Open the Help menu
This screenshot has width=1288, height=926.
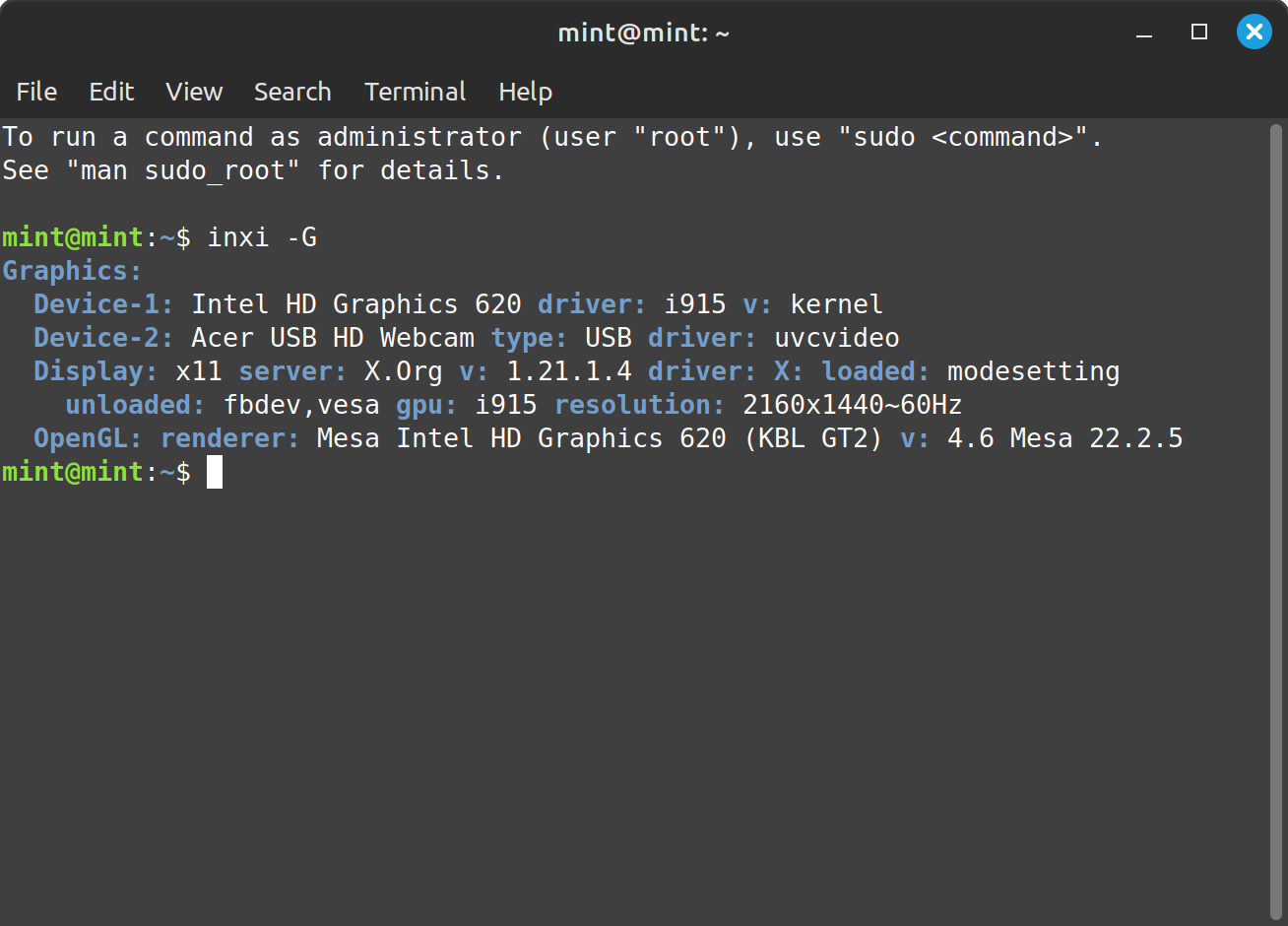[525, 92]
